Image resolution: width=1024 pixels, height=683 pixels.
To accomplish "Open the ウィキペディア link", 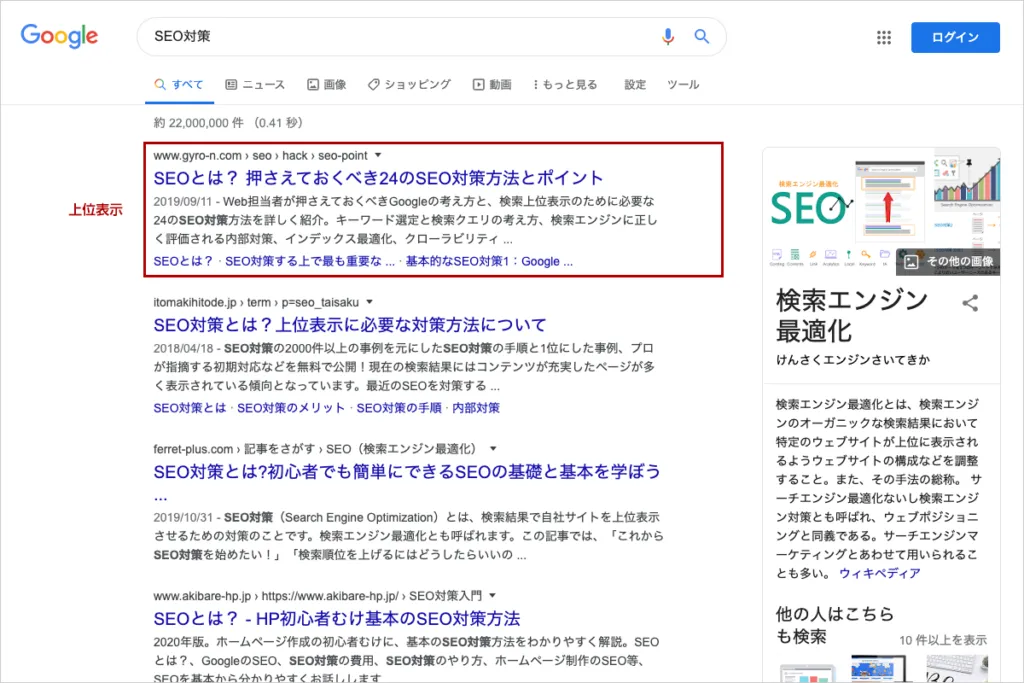I will click(880, 573).
